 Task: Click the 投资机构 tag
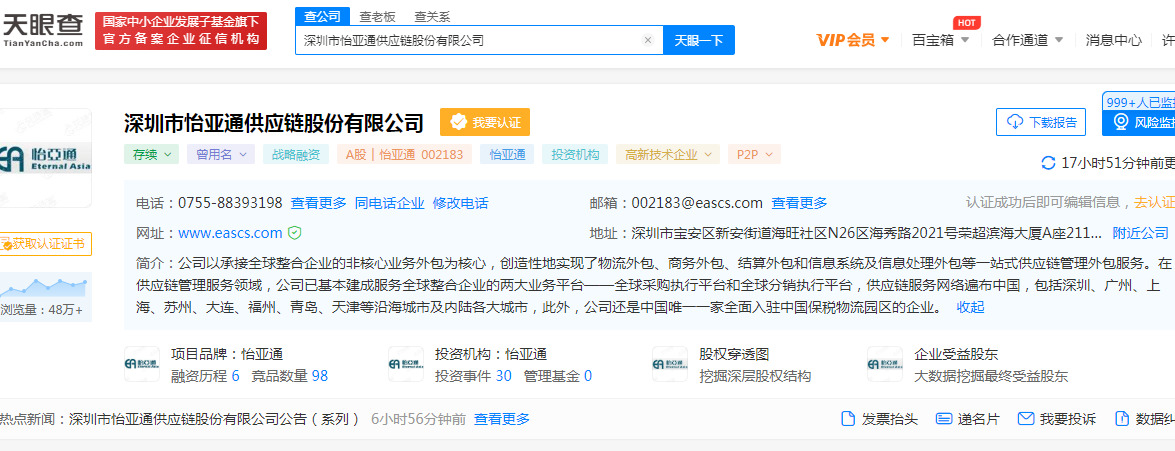575,155
